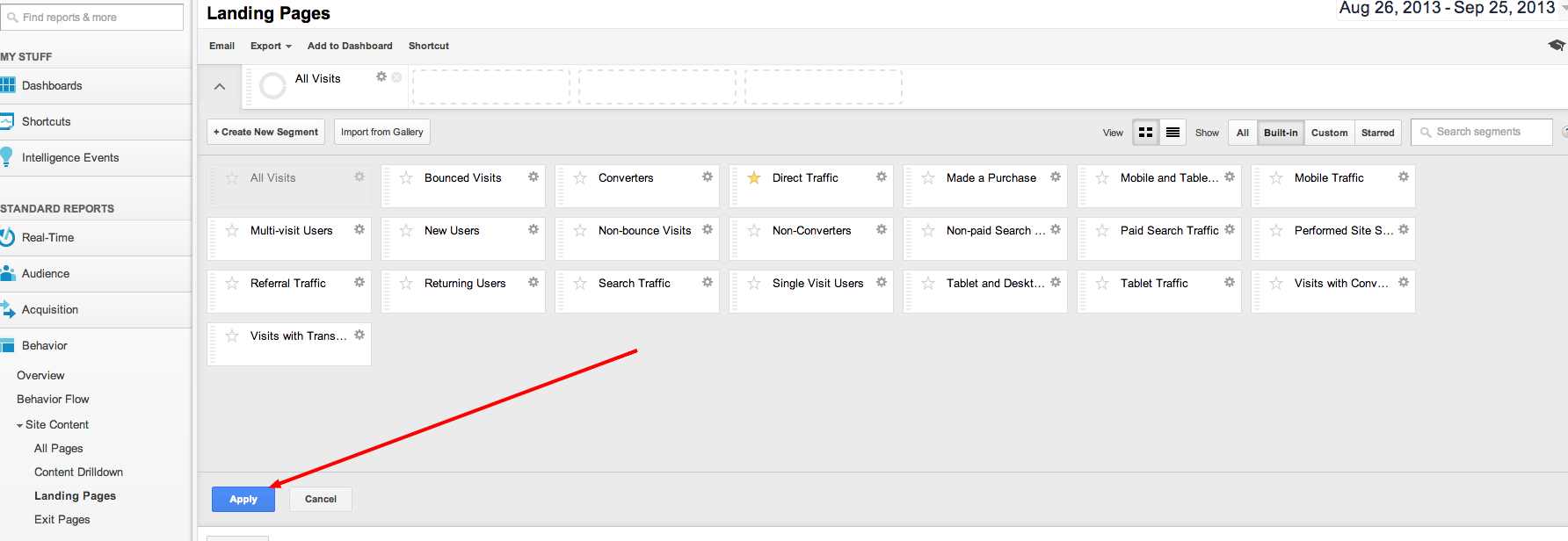
Task: Switch to grid view of segments
Action: [1145, 133]
